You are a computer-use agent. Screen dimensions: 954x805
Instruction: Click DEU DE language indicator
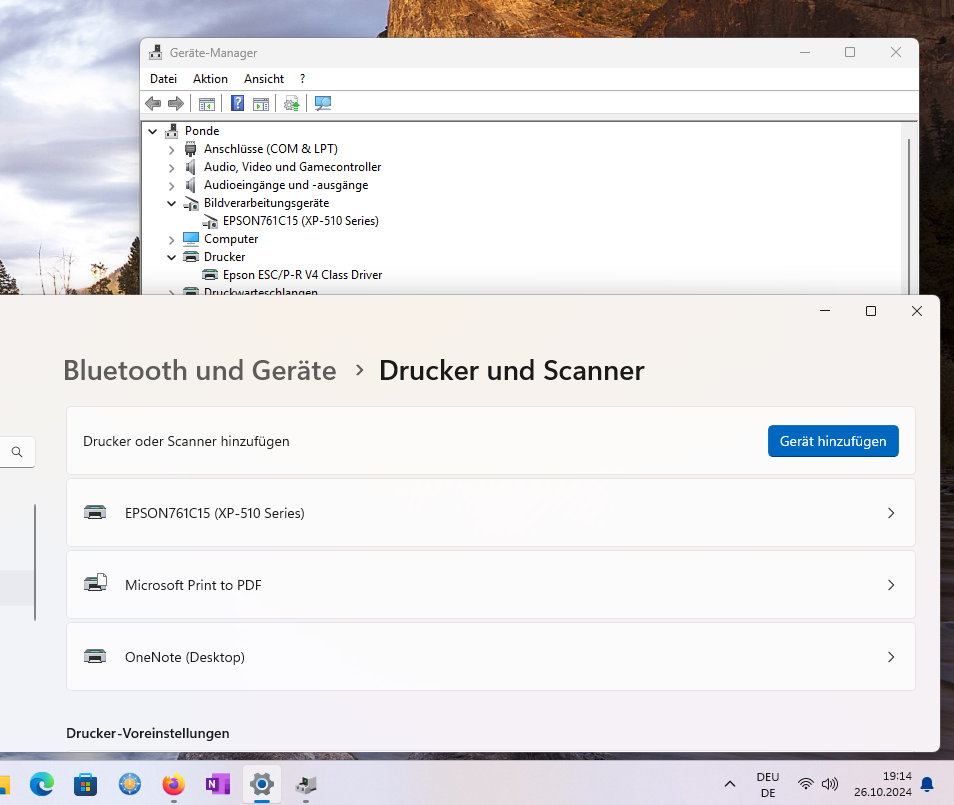(768, 785)
